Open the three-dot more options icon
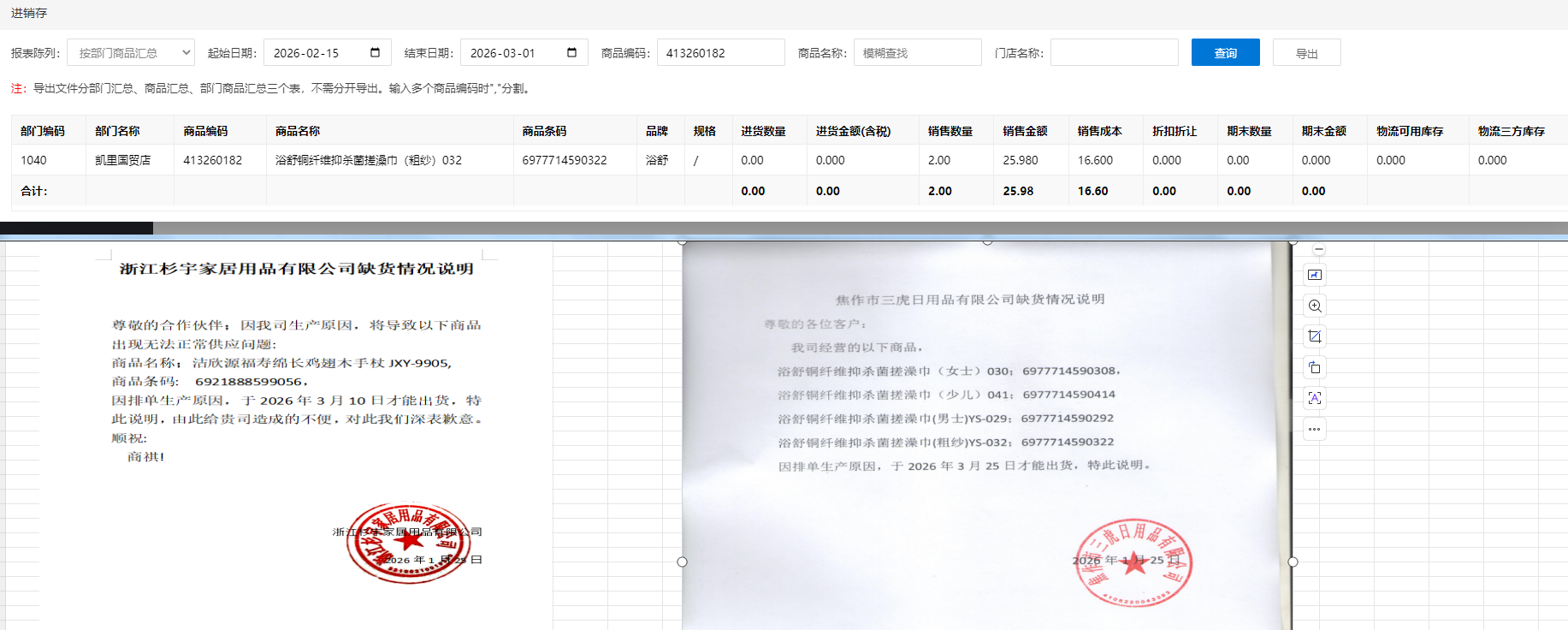Viewport: 1568px width, 630px height. click(x=1315, y=429)
